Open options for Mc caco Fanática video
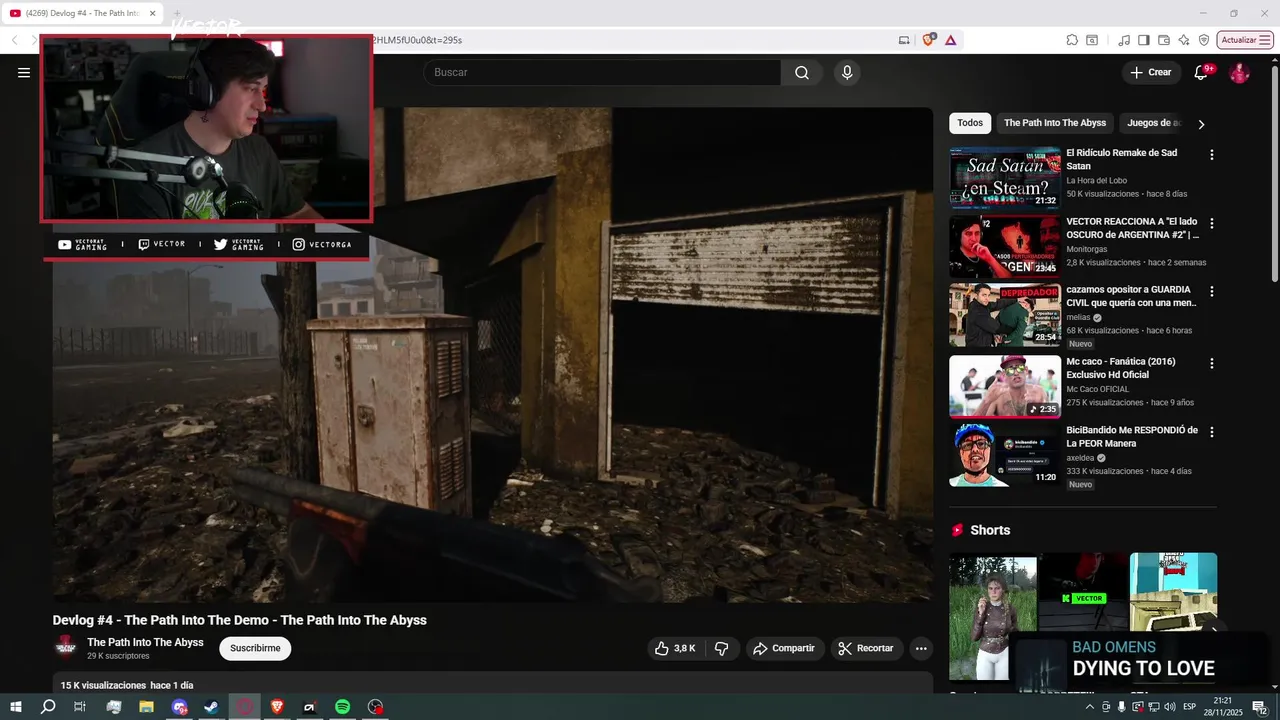Screen dimensions: 1280x720 pos(1211,364)
